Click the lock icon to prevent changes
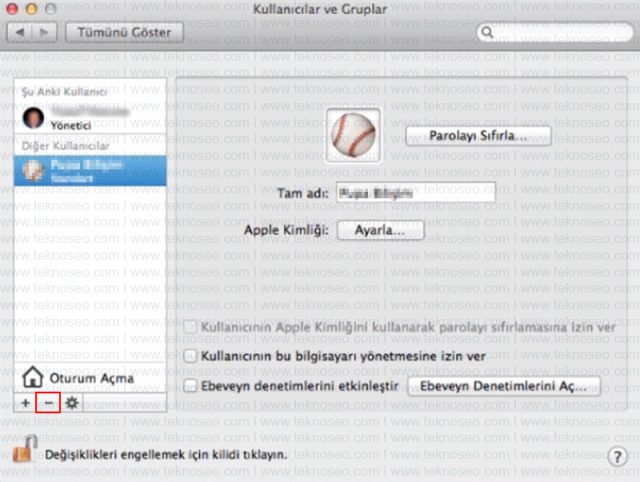The image size is (640, 482). (24, 449)
